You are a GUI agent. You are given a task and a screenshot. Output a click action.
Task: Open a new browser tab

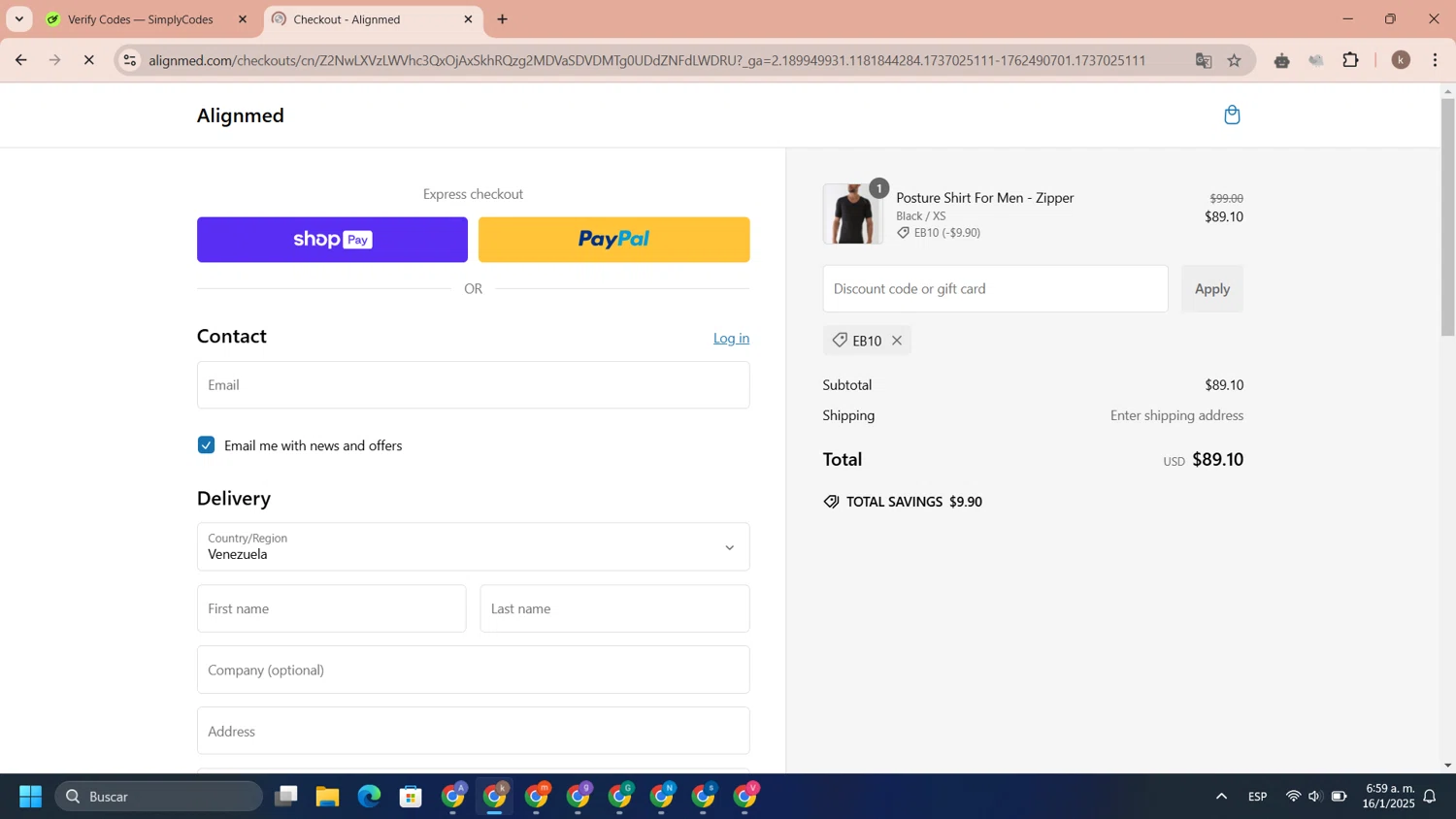pyautogui.click(x=503, y=19)
